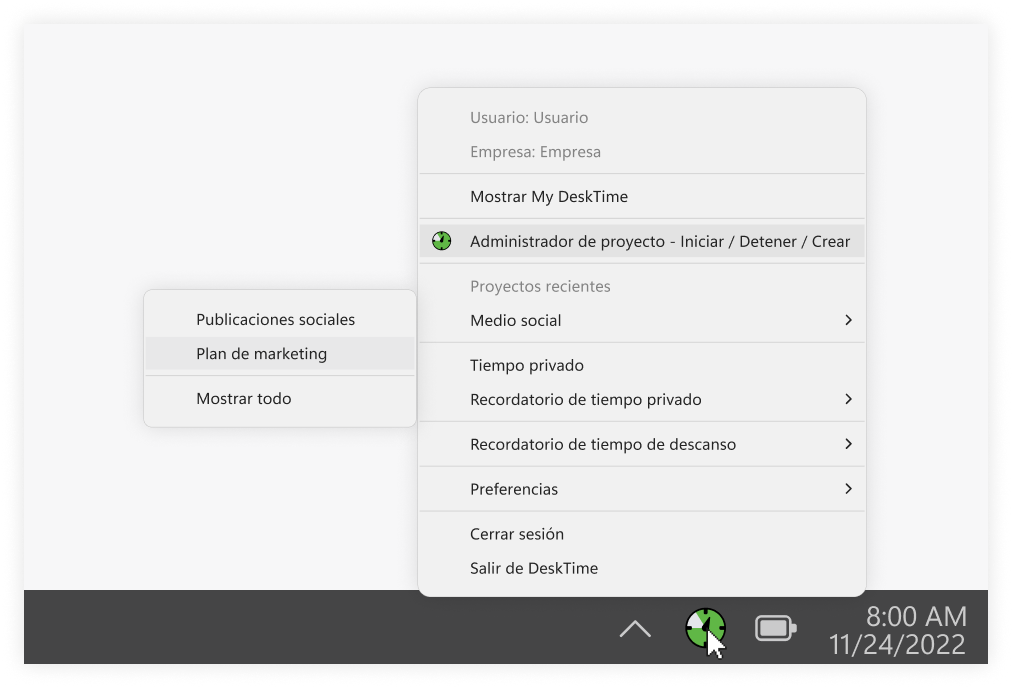Expand the Medio social submenu arrow

(x=848, y=320)
